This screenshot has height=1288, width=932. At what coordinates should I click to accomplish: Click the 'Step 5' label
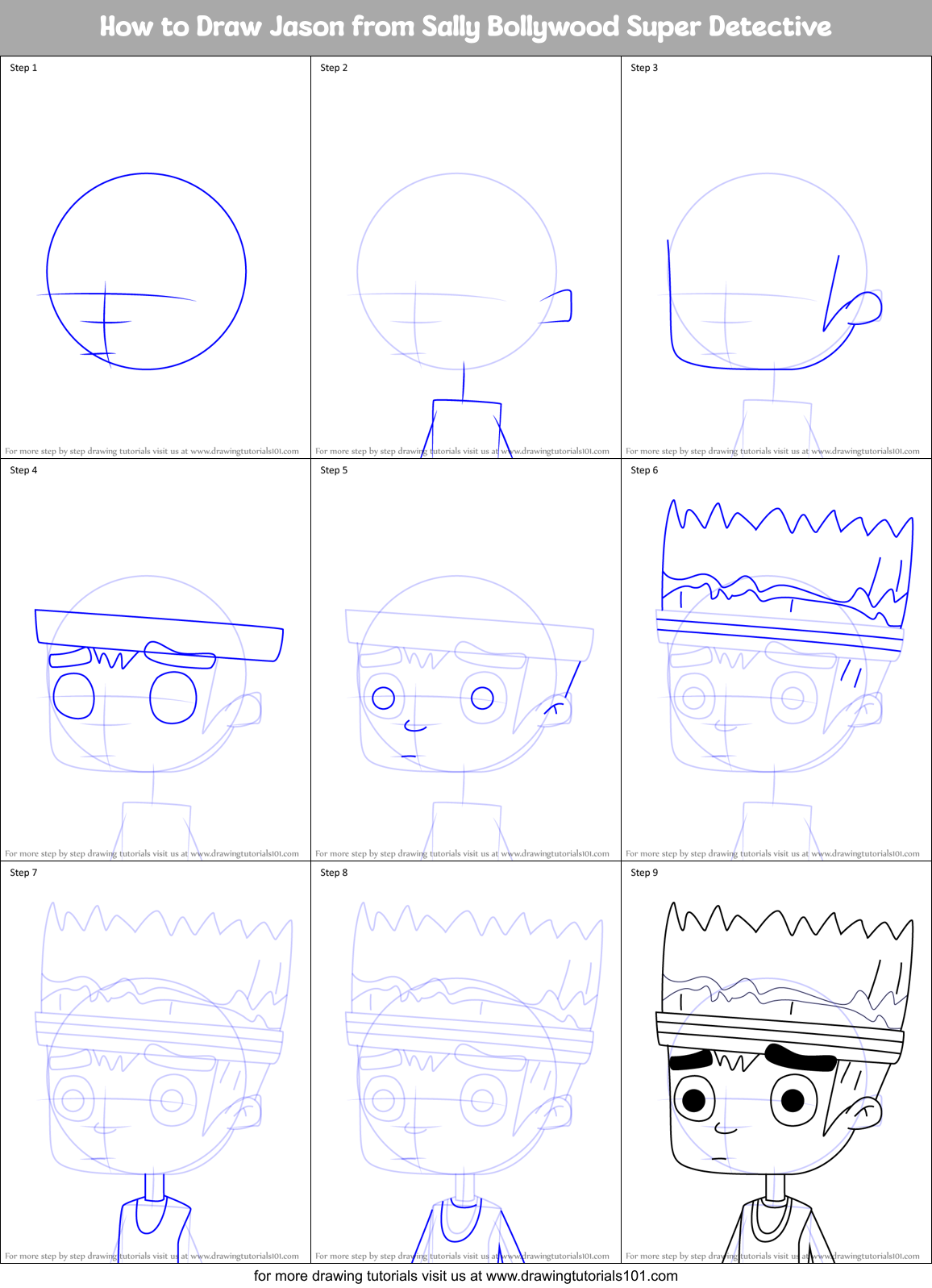point(334,470)
